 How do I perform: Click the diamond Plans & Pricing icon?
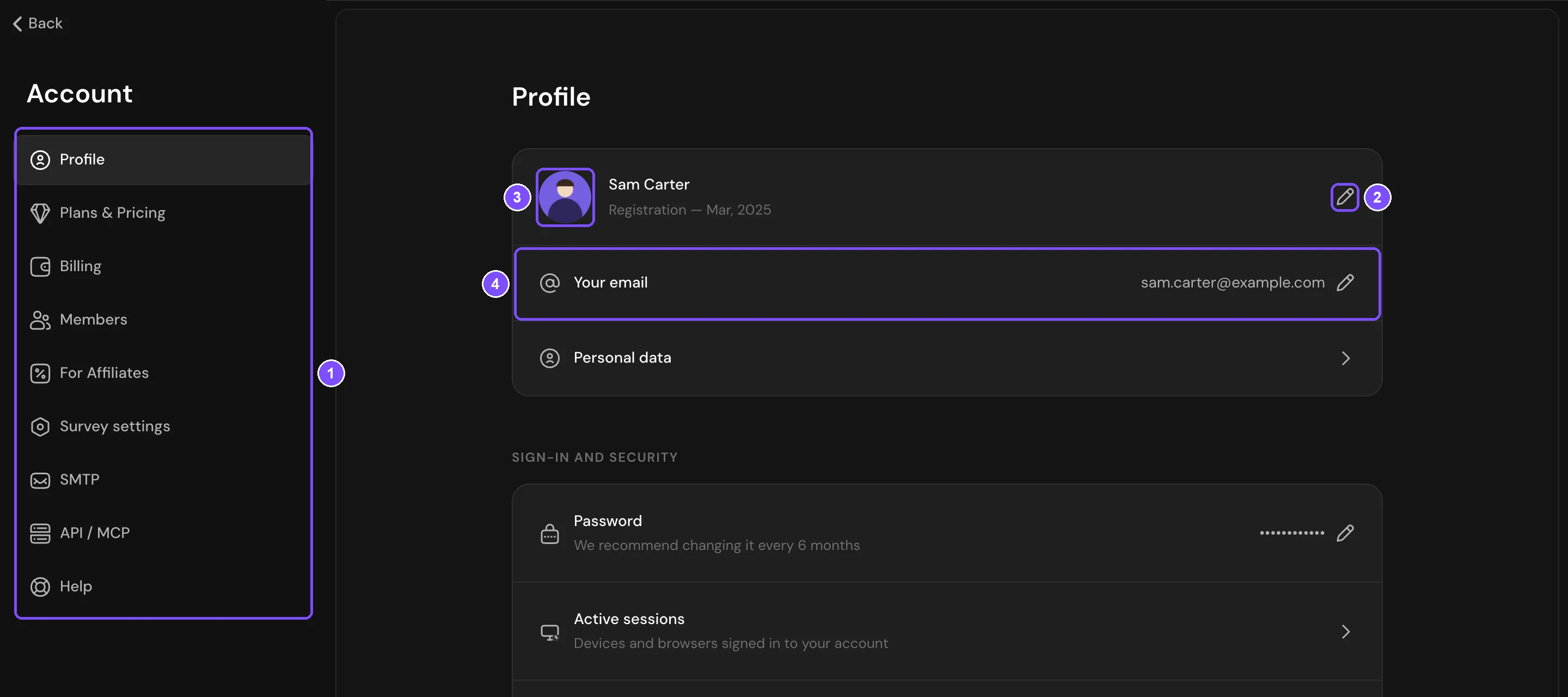[x=40, y=213]
